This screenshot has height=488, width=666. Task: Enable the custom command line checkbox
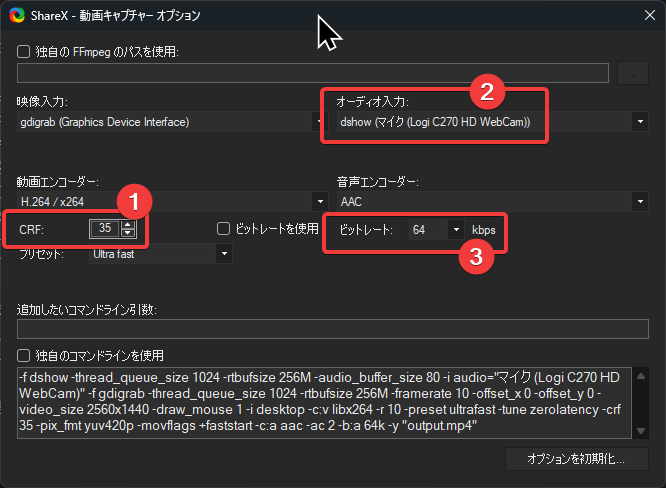point(24,355)
